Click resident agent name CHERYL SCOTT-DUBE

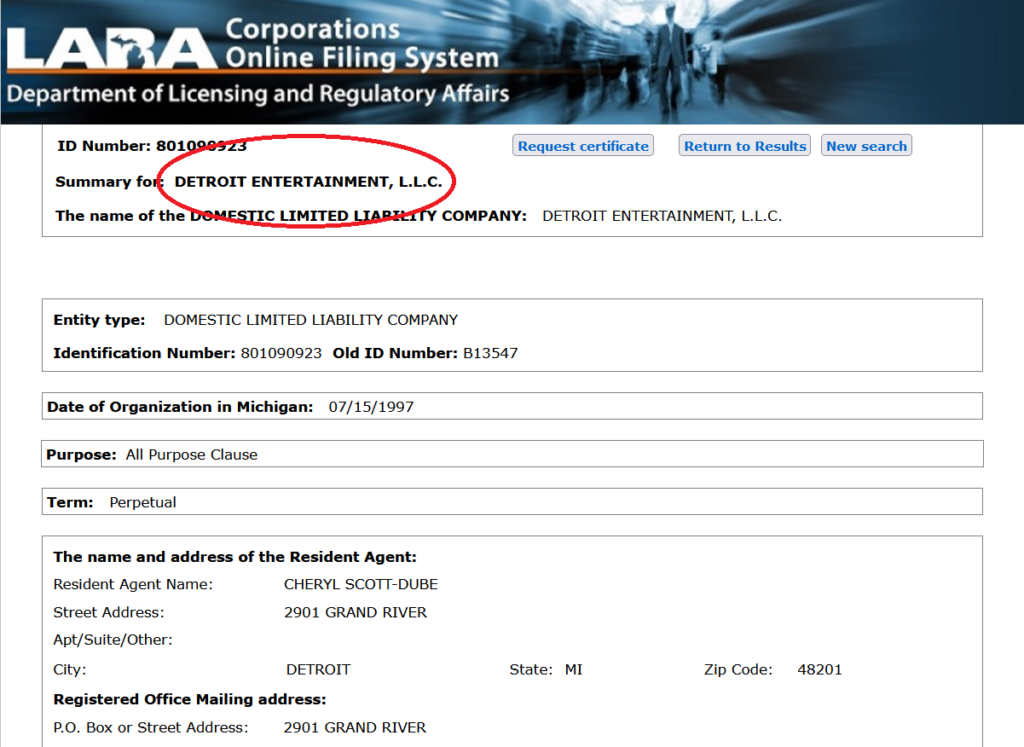click(x=360, y=584)
